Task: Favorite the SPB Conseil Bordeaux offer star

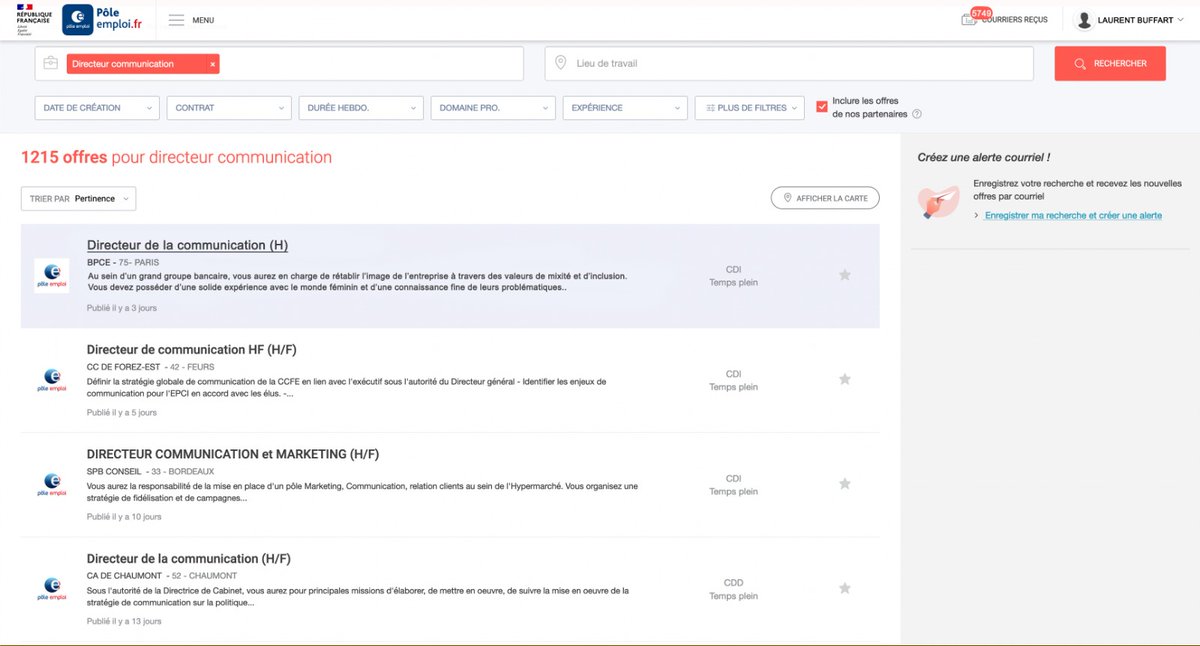Action: tap(845, 484)
